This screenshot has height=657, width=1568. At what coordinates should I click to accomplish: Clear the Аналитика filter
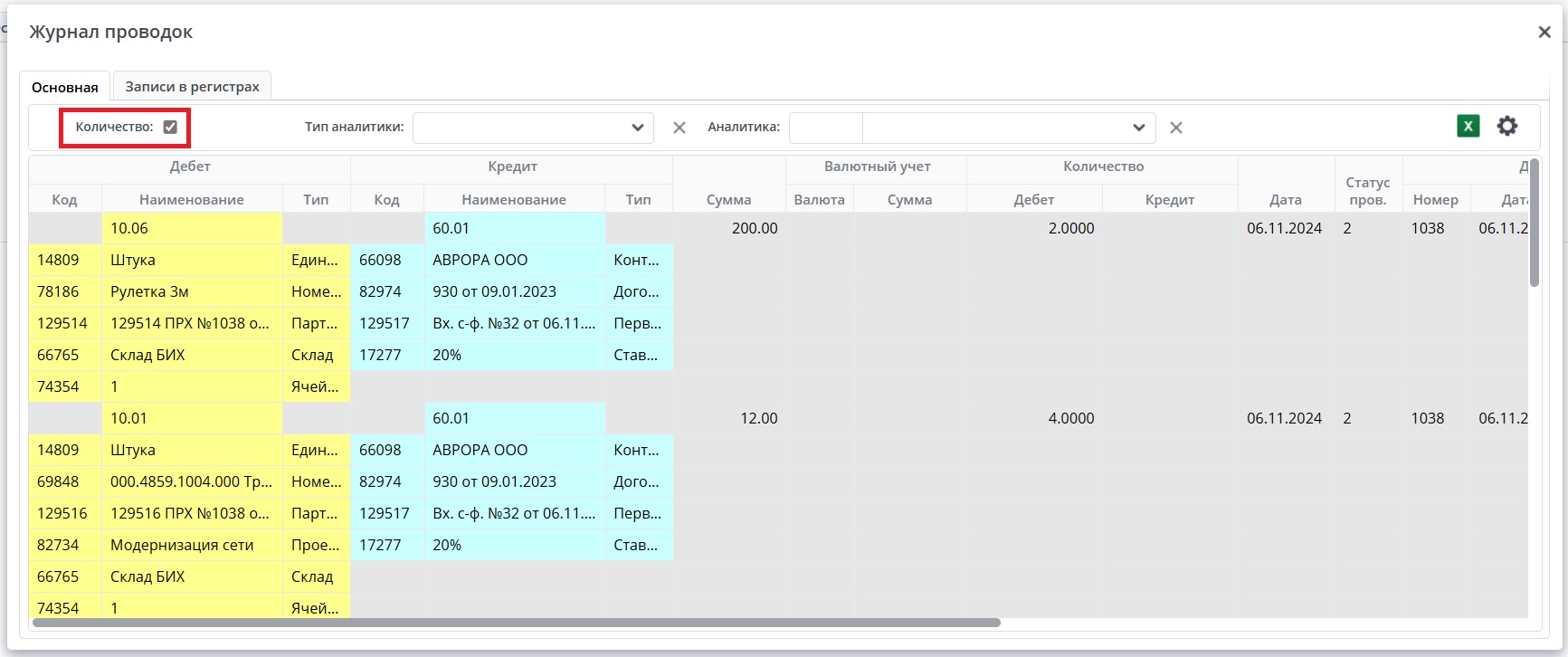(1175, 128)
